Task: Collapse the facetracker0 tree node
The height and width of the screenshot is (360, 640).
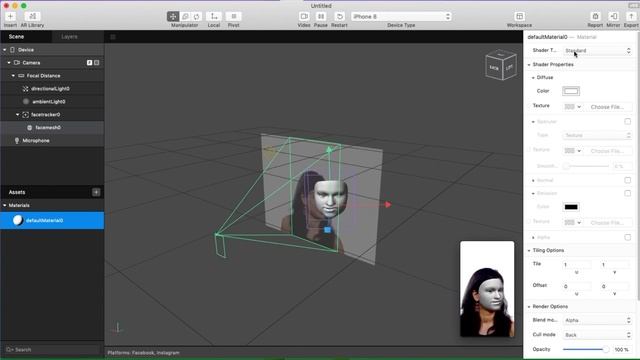Action: 18,115
